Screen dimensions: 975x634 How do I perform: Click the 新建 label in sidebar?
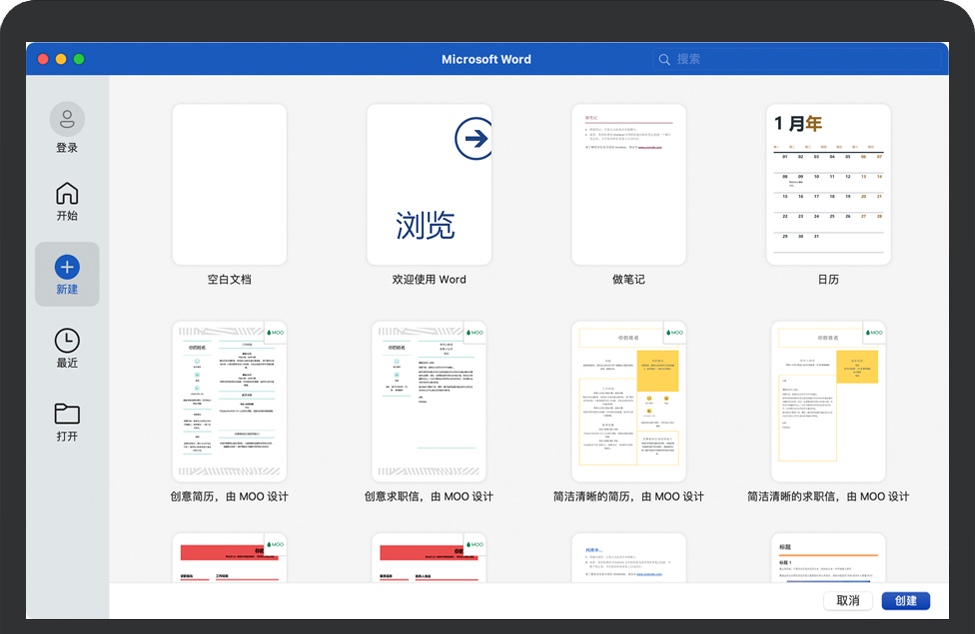coord(67,289)
